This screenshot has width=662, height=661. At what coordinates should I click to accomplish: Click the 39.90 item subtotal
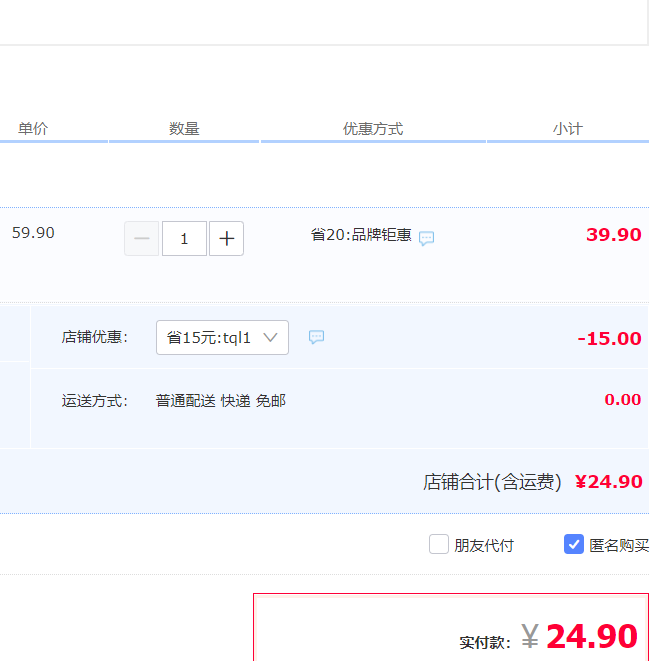613,235
